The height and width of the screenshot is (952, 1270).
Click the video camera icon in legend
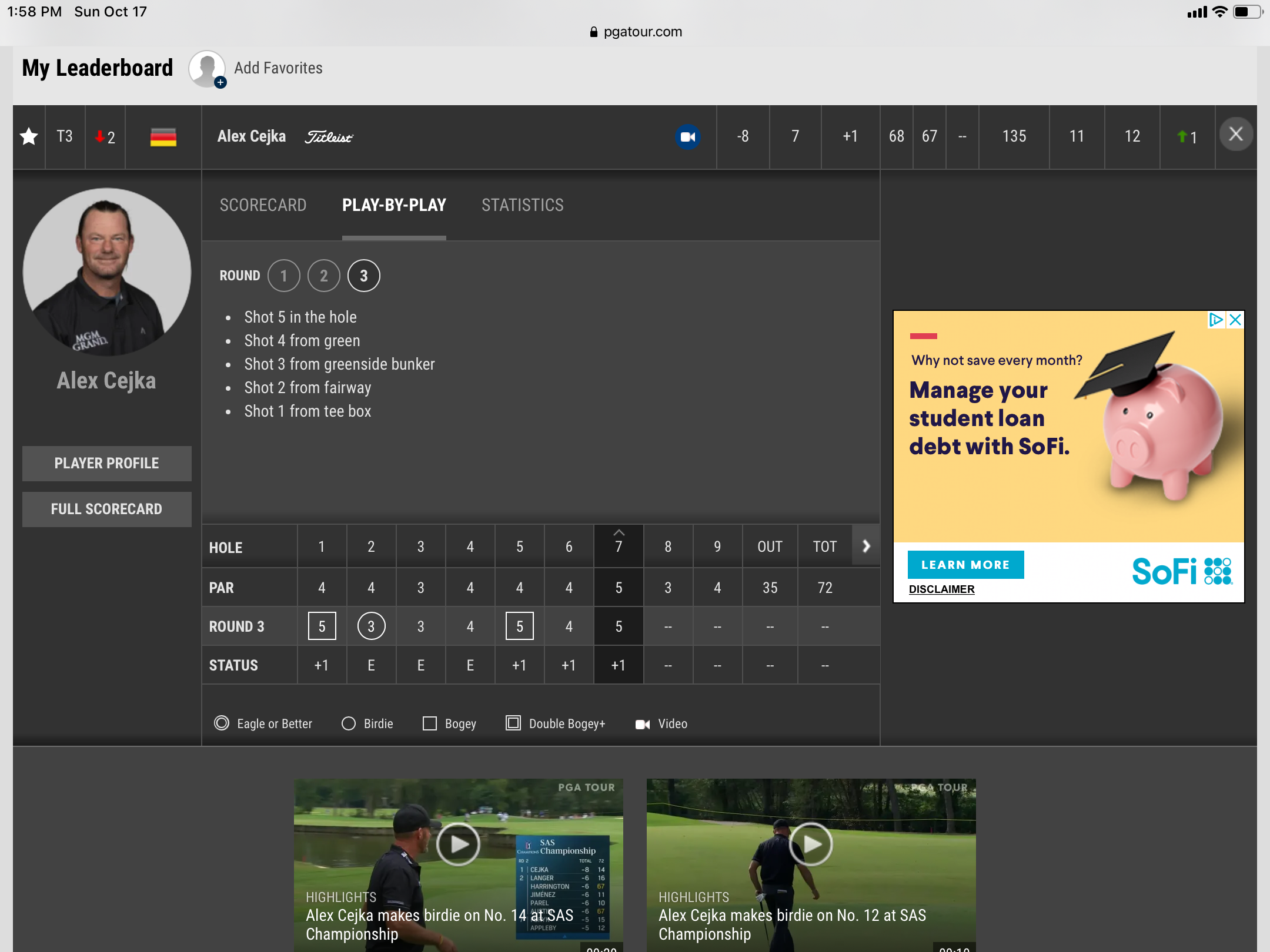[643, 723]
